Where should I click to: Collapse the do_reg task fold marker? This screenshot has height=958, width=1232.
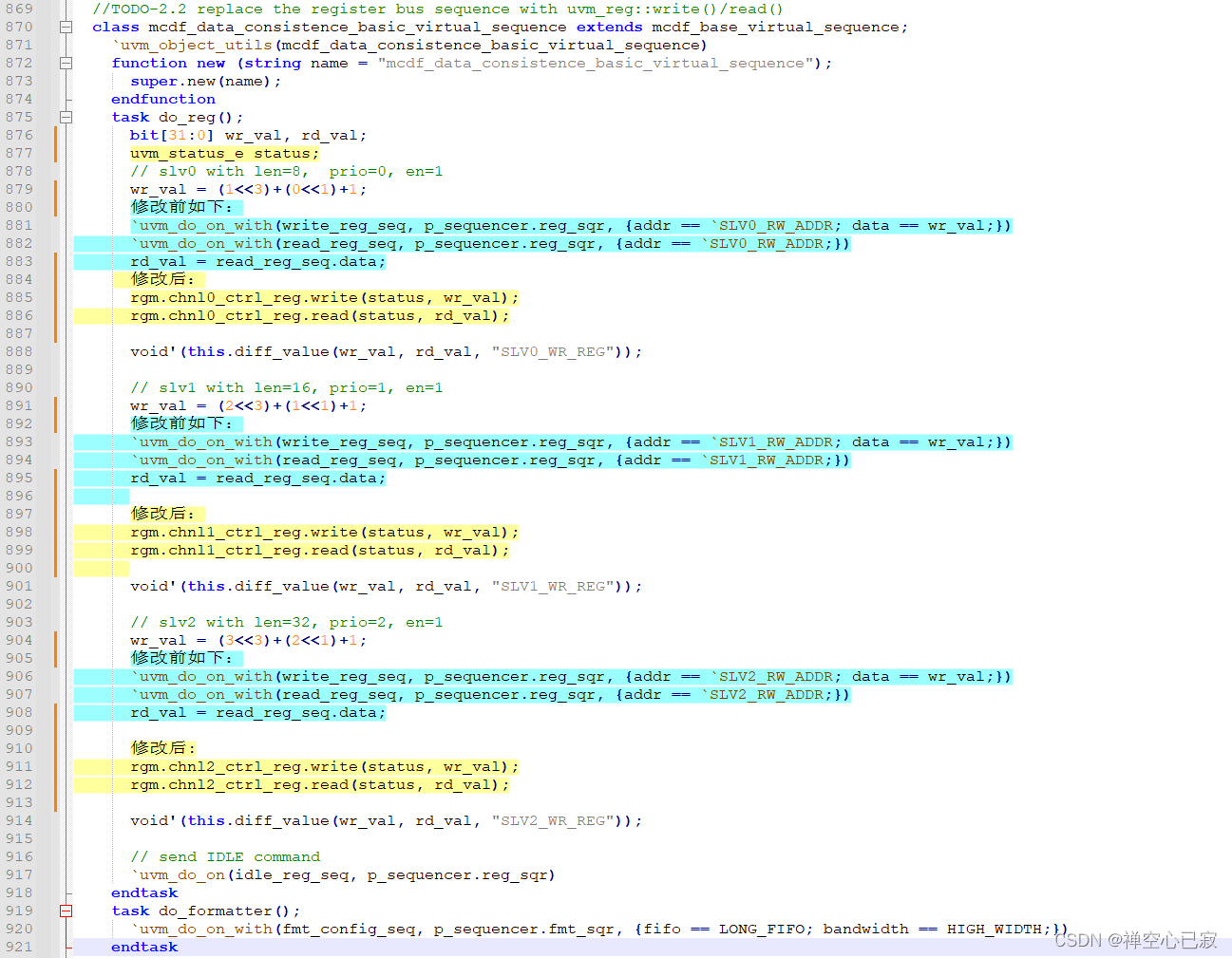coord(64,117)
